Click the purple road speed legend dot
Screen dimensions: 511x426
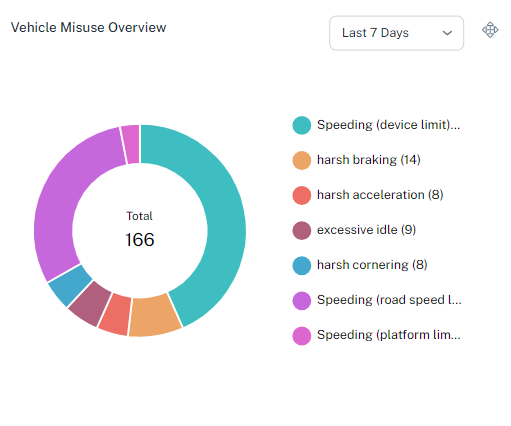point(302,300)
